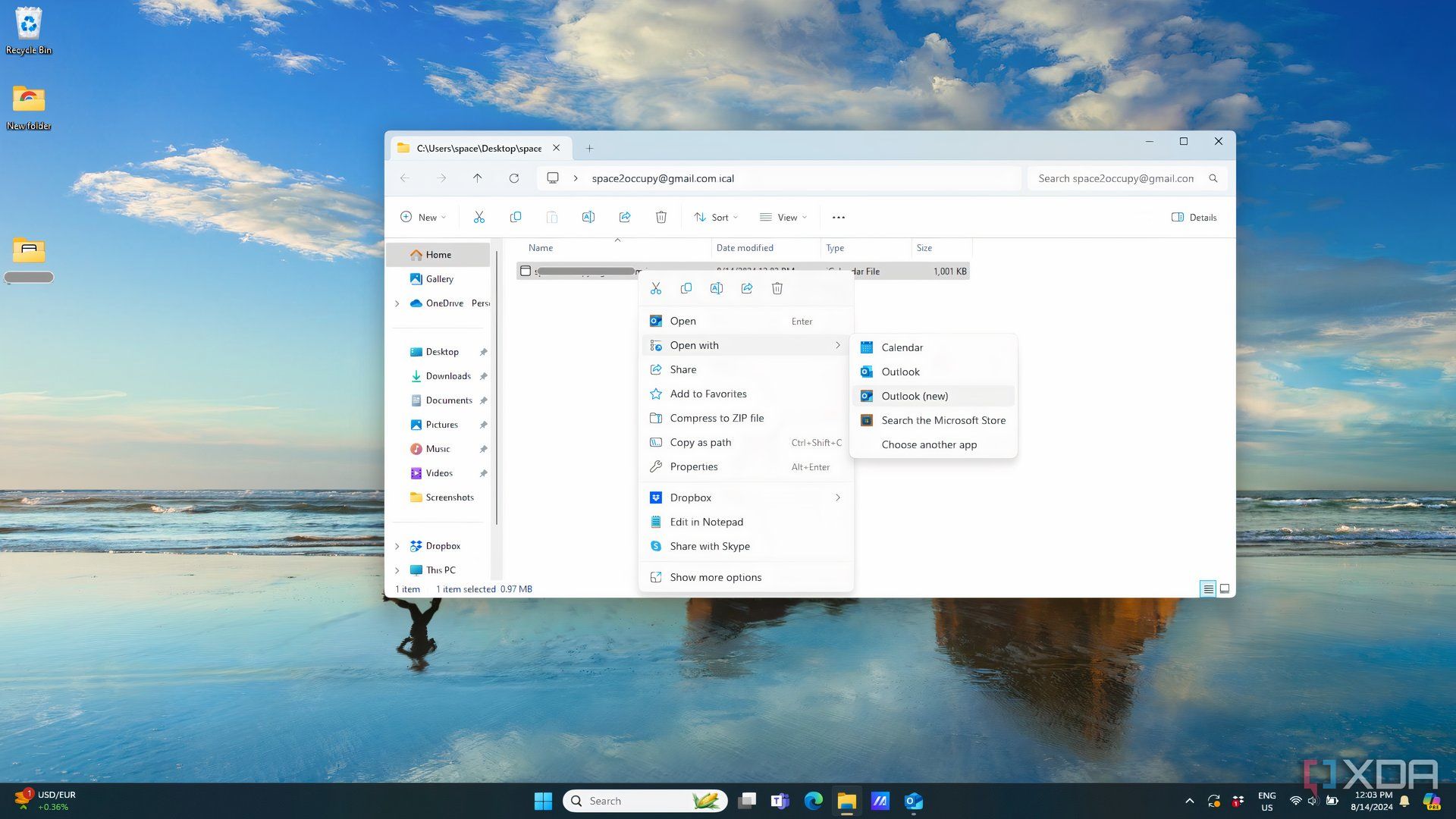Click the Copy icon in Explorer toolbar
Viewport: 1456px width, 819px height.
515,218
